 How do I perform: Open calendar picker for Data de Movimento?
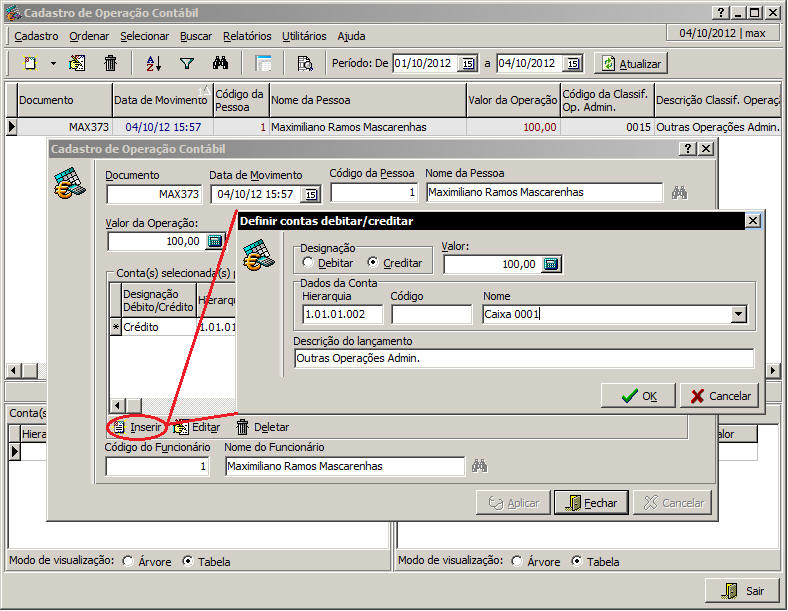coord(310,194)
